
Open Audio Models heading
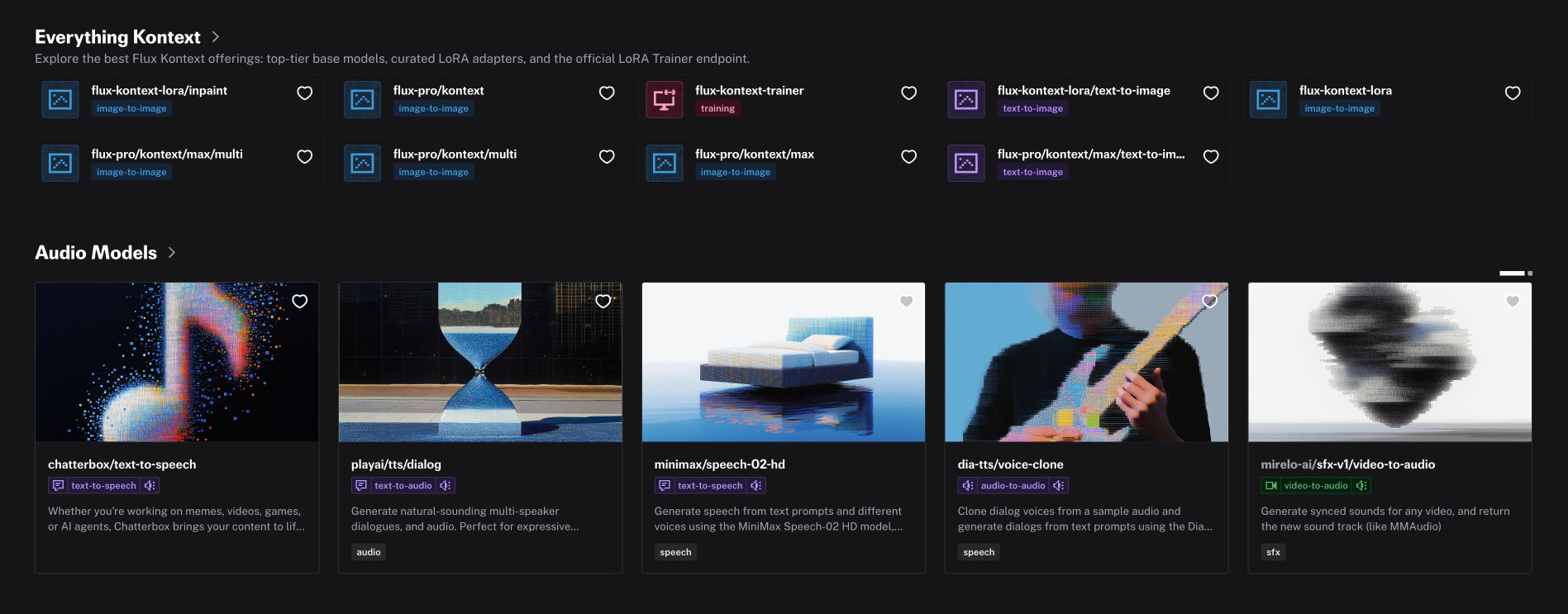[96, 253]
